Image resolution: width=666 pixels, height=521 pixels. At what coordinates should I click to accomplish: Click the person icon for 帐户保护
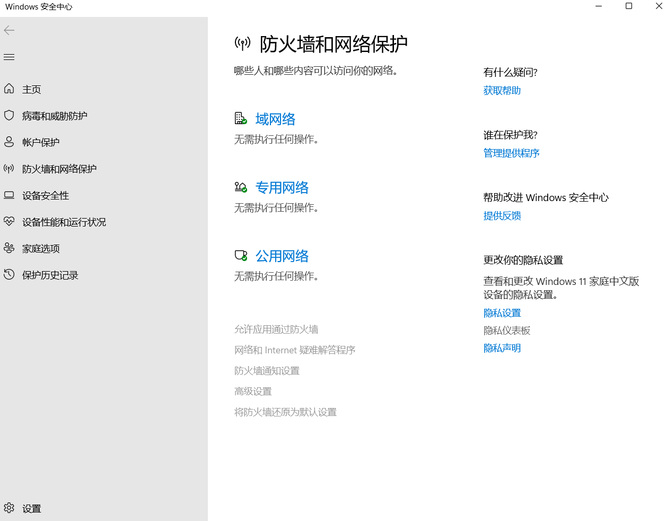[x=9, y=142]
